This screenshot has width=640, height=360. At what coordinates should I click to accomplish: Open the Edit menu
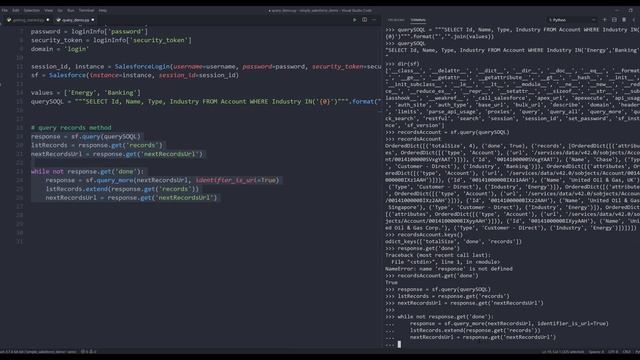[x=16, y=10]
